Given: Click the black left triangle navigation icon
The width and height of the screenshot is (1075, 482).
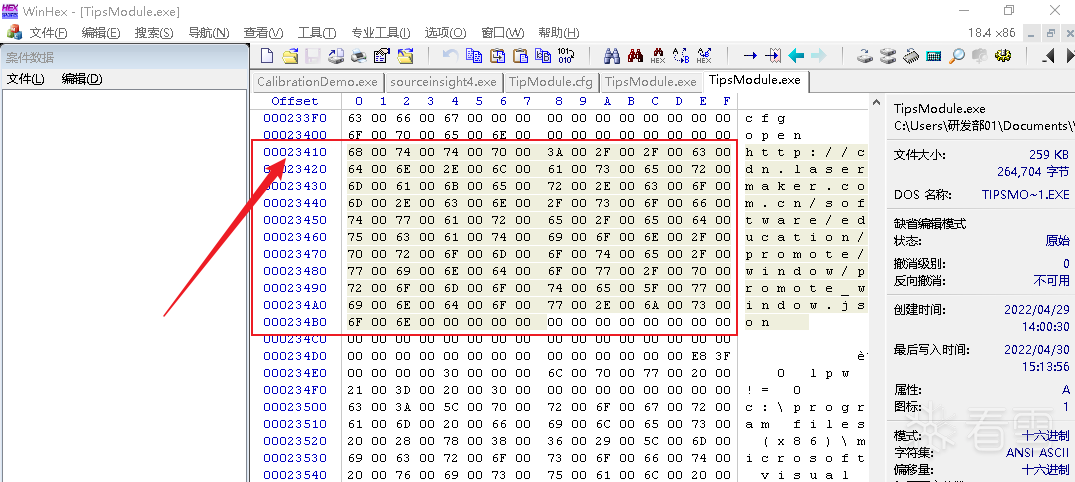Looking at the screenshot, I should (1048, 56).
